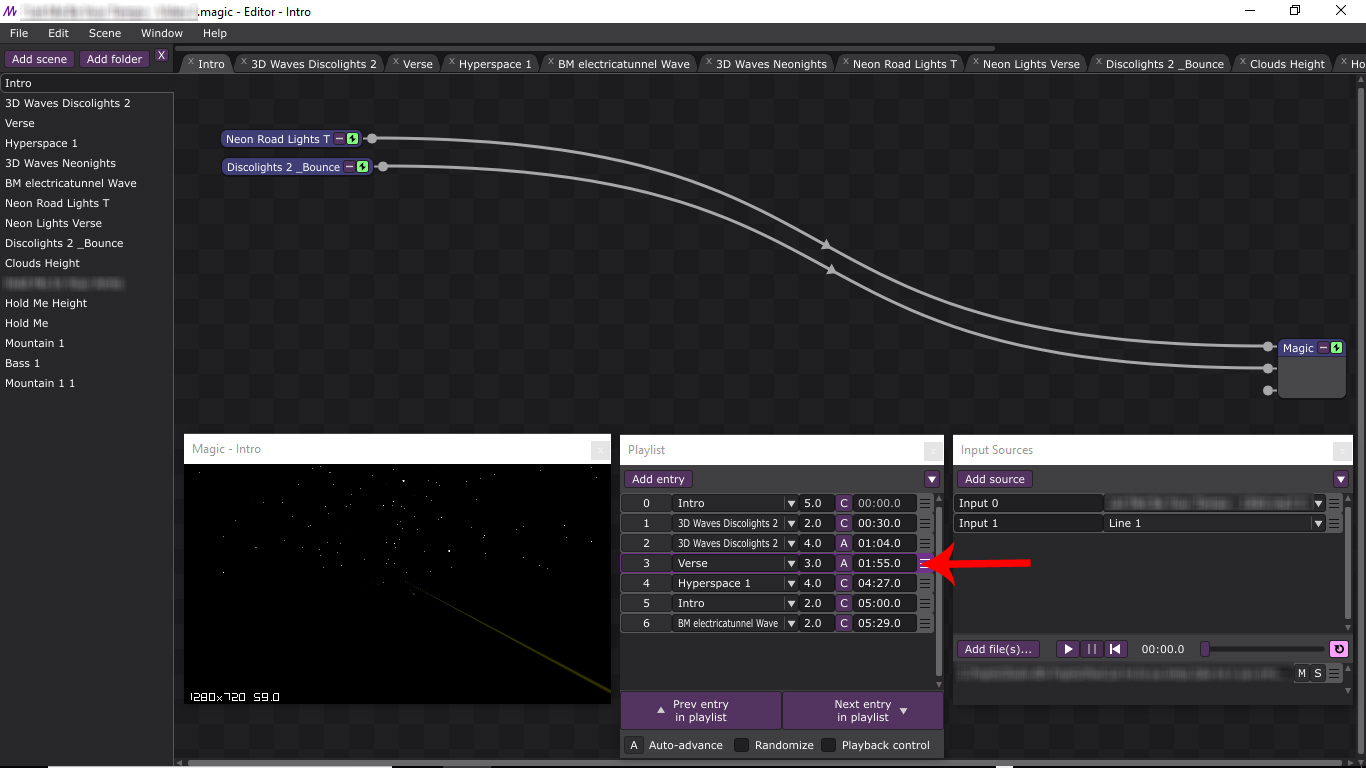Viewport: 1366px width, 768px height.
Task: Open scene dropdown for Hyperspace 1 entry
Action: 791,583
